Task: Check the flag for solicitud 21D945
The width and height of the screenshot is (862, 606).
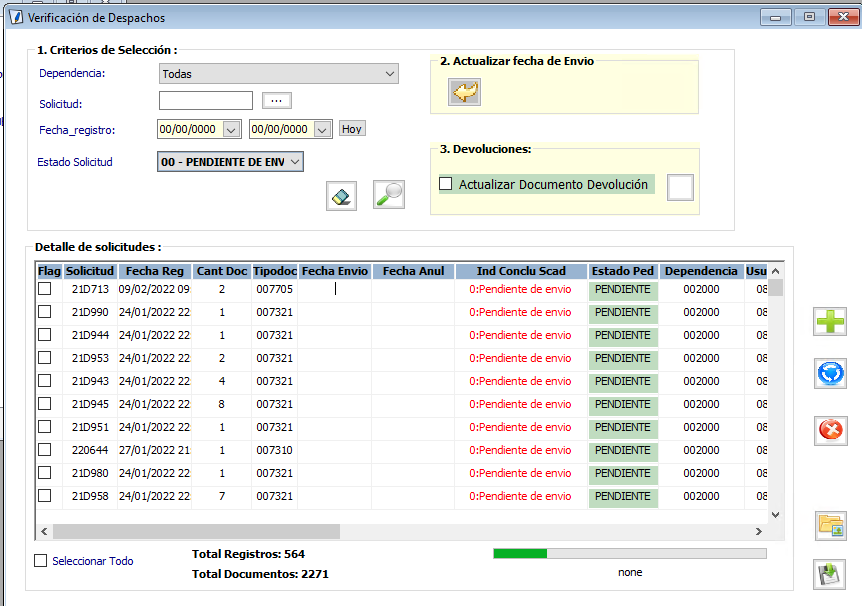Action: pos(45,404)
